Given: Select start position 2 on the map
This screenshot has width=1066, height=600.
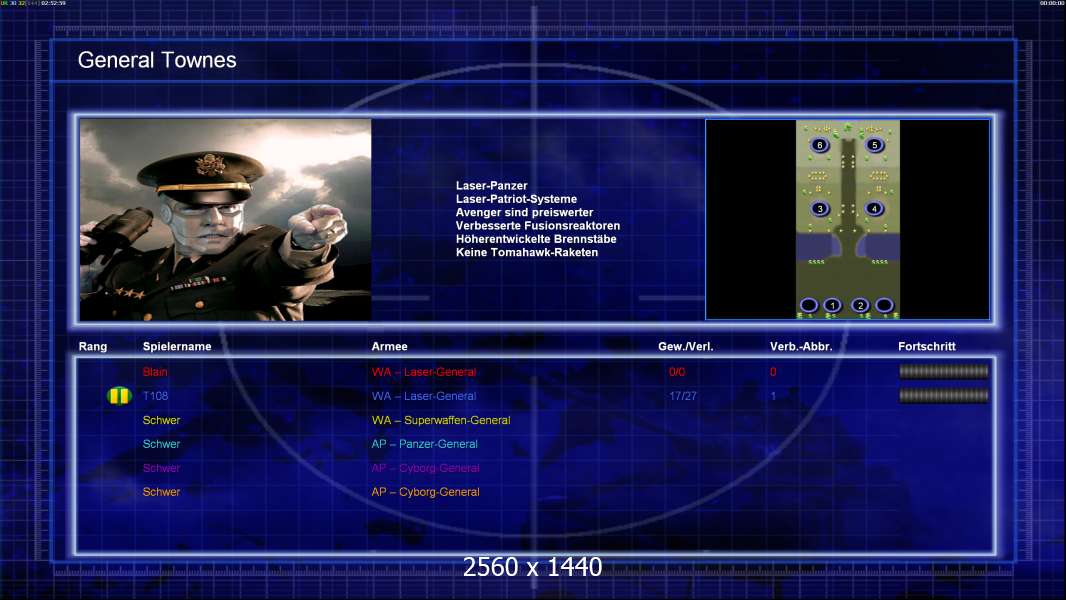Looking at the screenshot, I should [860, 305].
